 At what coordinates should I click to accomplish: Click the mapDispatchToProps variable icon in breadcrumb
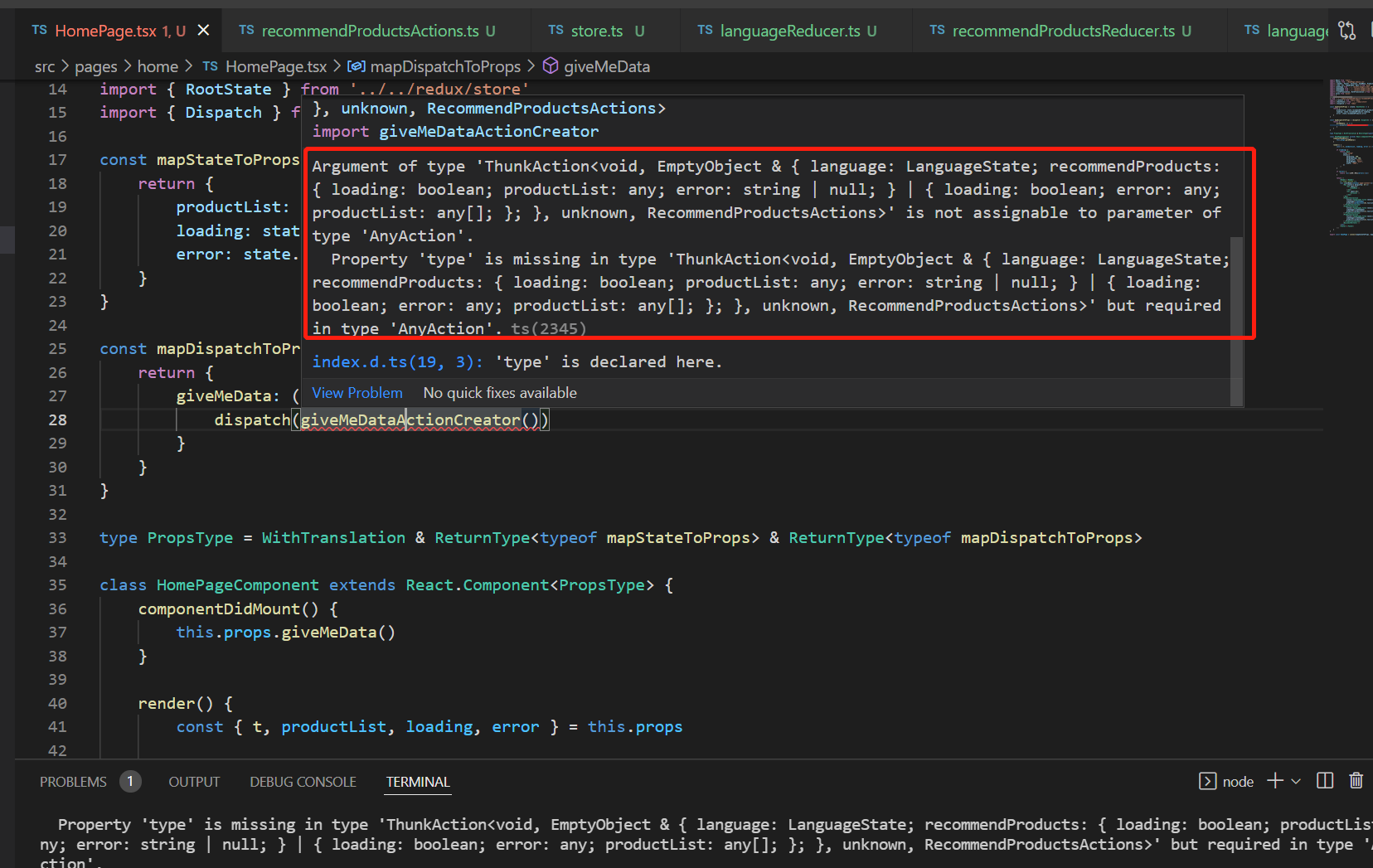357,66
